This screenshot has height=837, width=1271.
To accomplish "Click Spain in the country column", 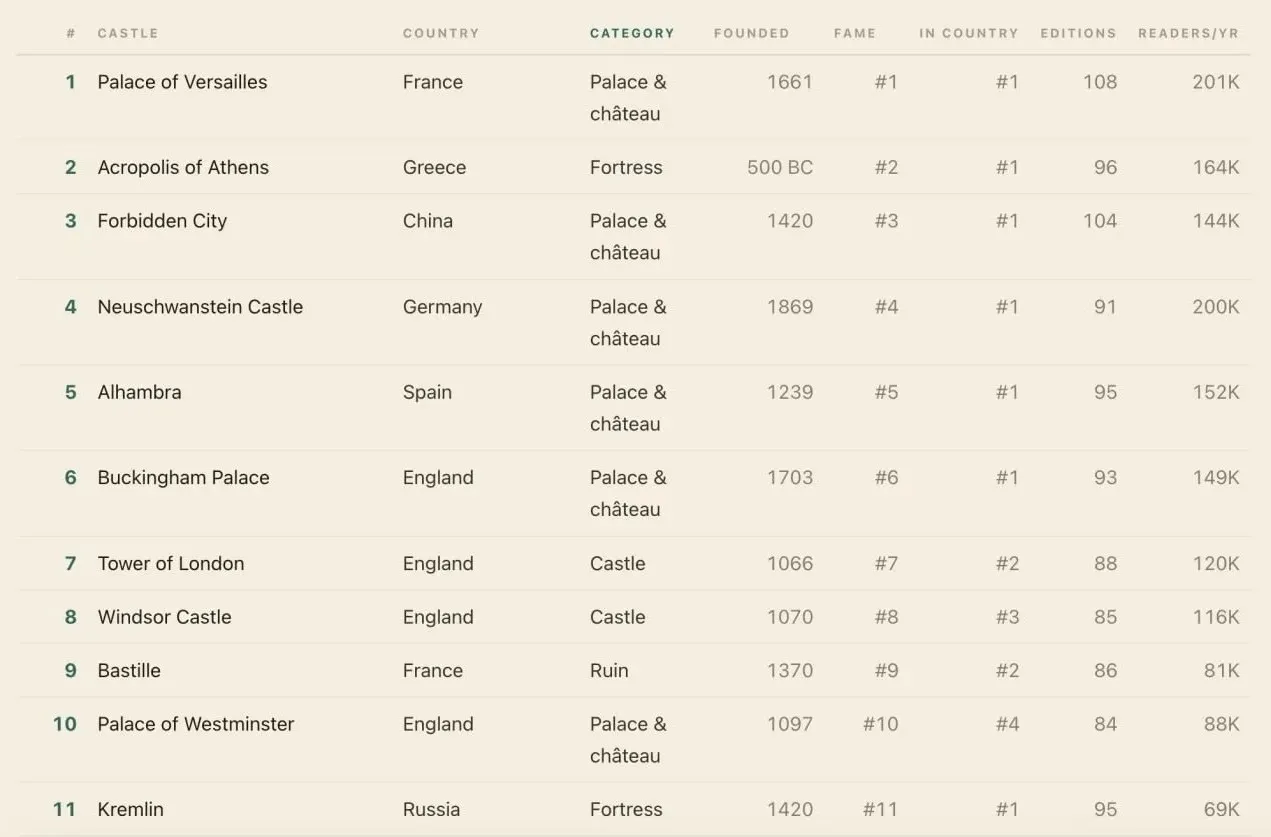I will click(x=427, y=392).
